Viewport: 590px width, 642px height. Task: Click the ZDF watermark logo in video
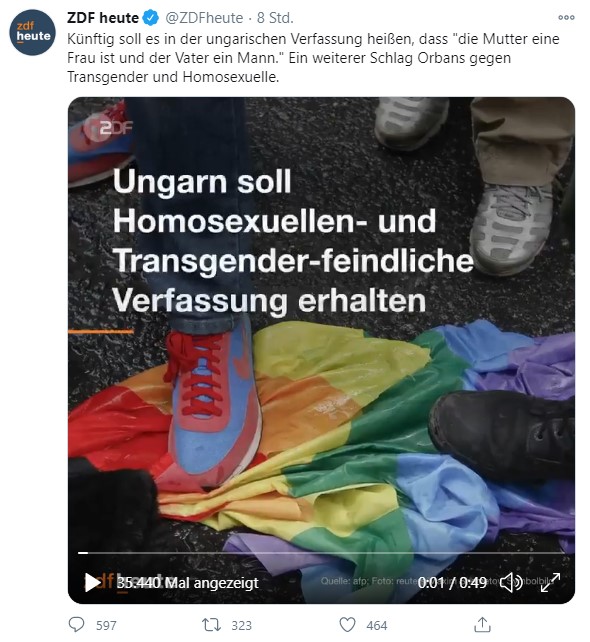(109, 128)
